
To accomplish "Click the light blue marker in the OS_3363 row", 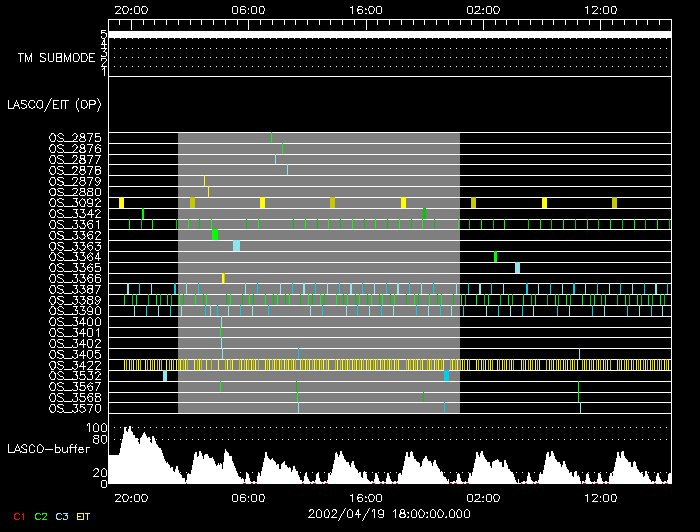I will 237,246.
